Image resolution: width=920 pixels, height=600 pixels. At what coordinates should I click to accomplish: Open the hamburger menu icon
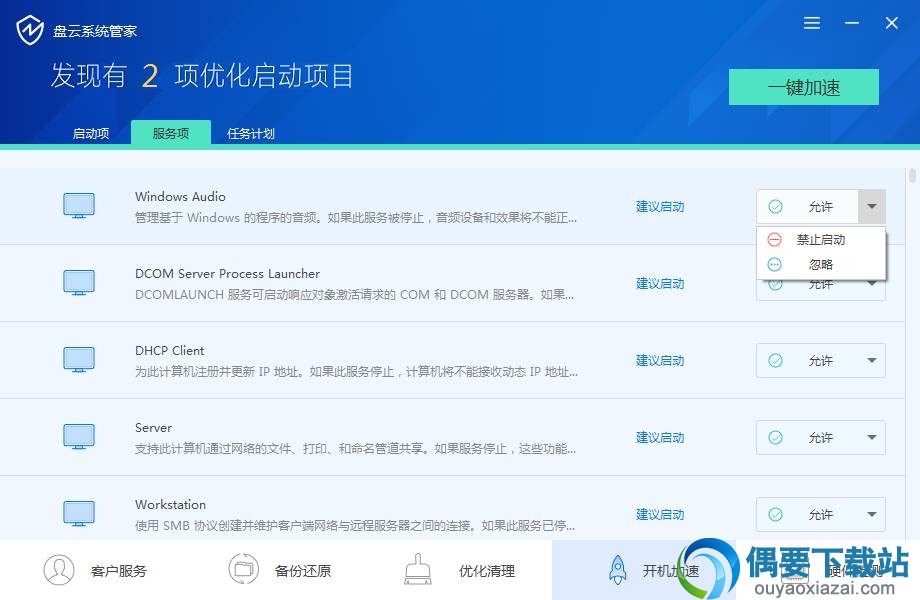point(811,23)
